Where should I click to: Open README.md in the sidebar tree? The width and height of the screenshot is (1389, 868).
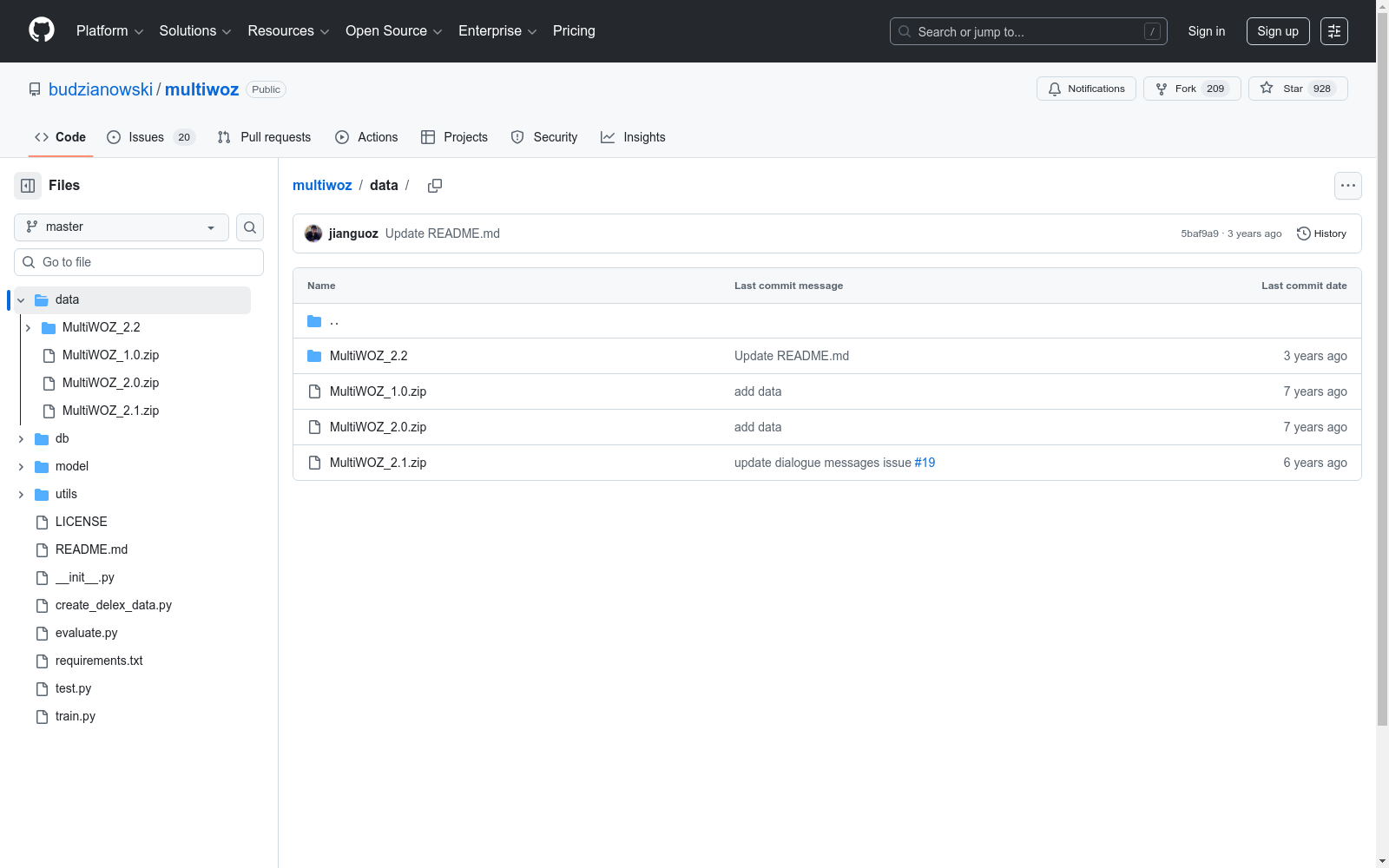click(91, 549)
